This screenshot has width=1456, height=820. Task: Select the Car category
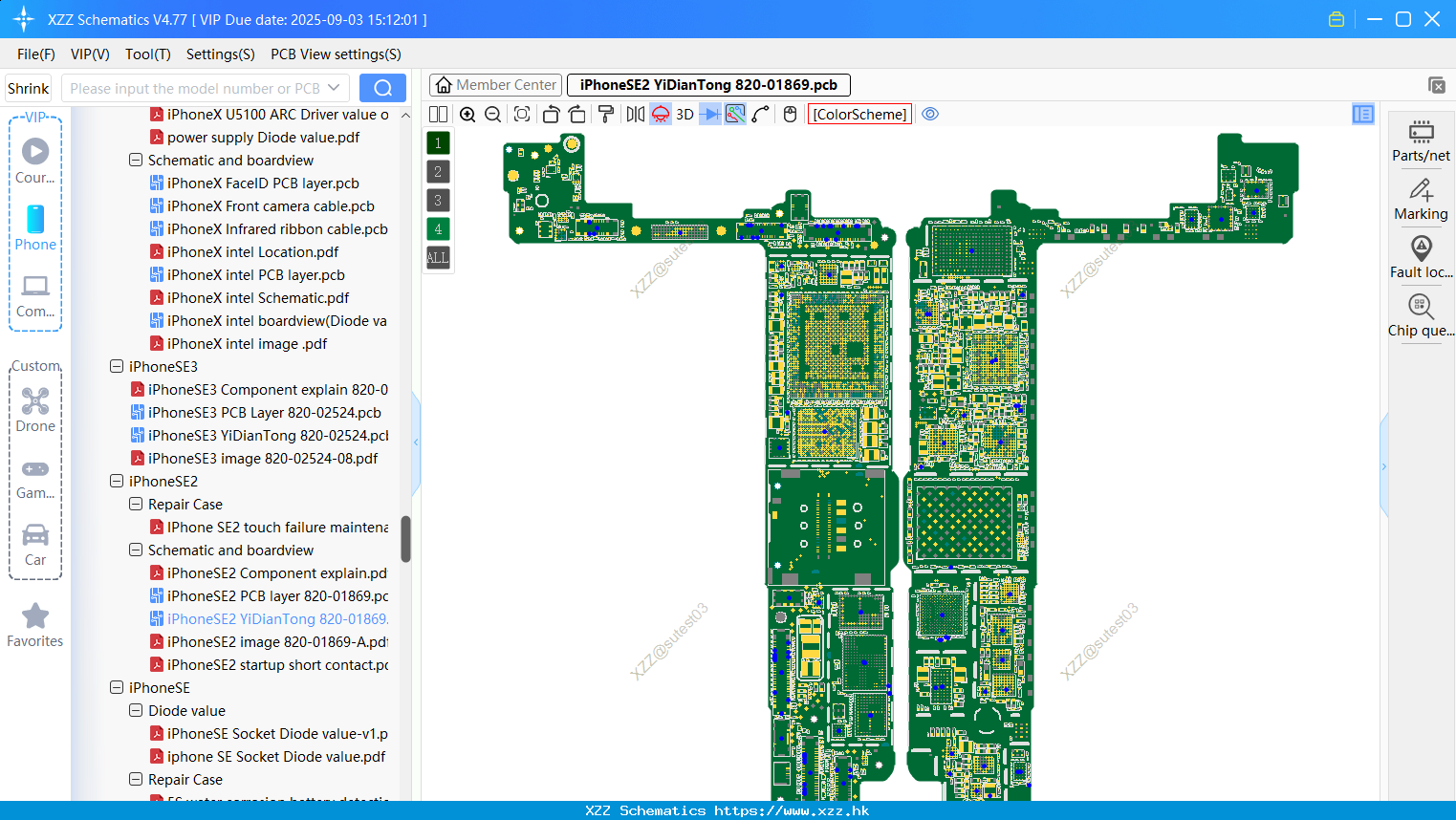pos(35,545)
